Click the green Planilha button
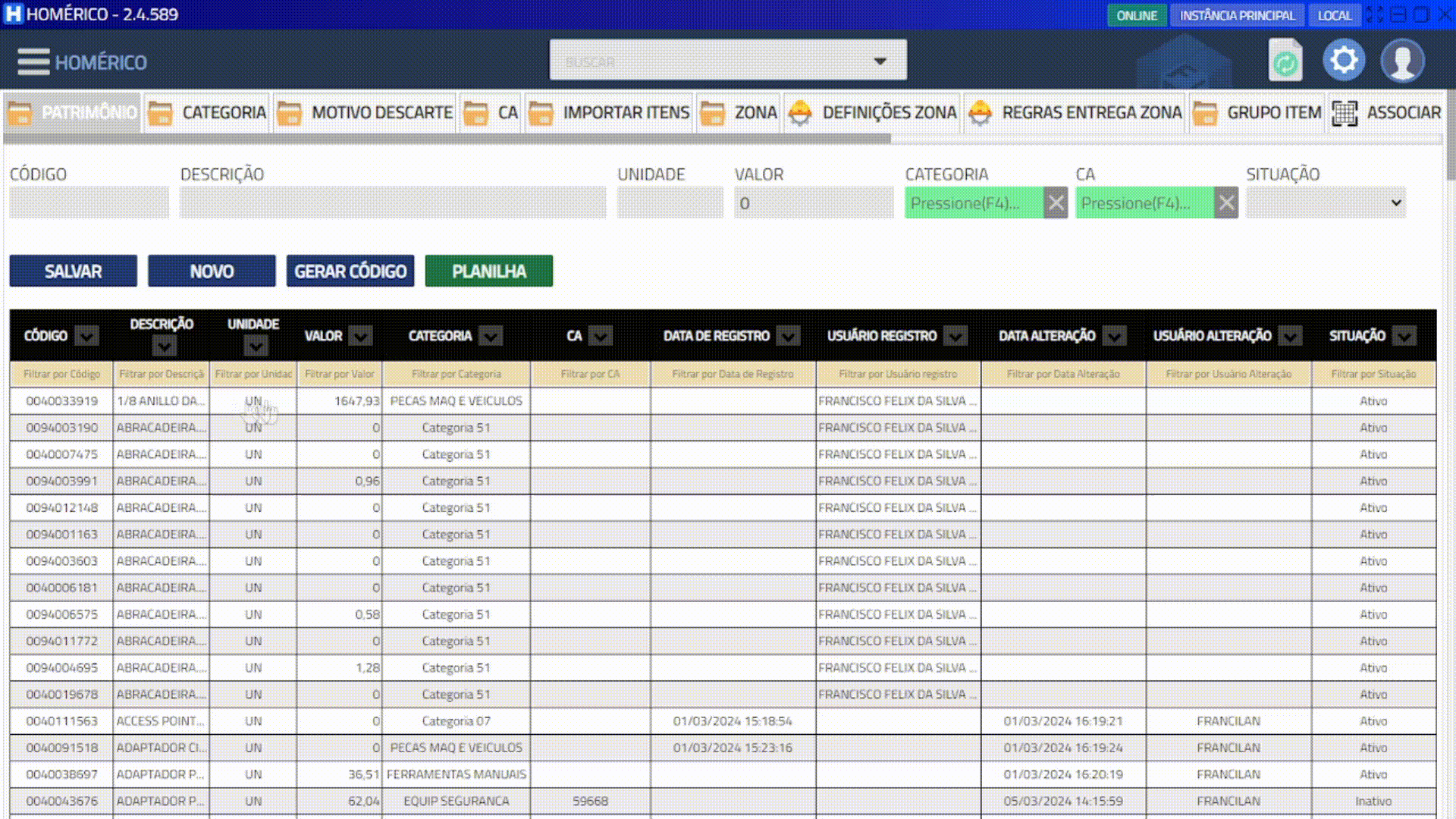The width and height of the screenshot is (1456, 819). click(489, 271)
